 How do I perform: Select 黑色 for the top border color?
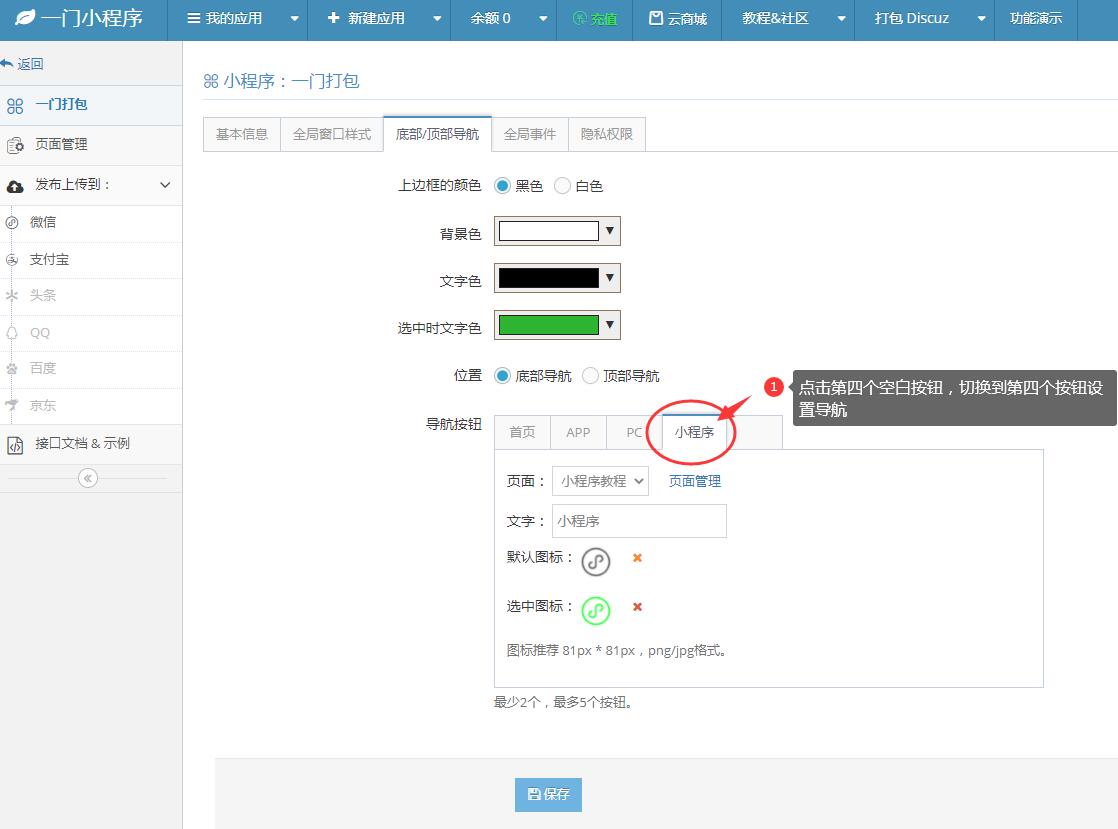point(503,186)
